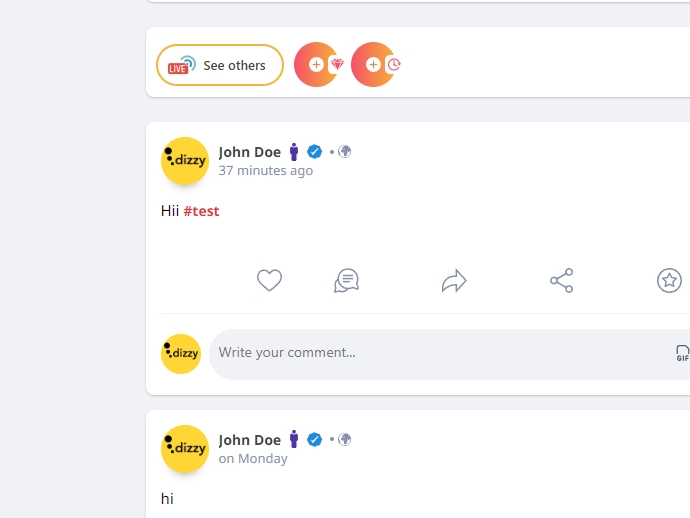Viewport: 690px width, 518px height.
Task: Click the dizzy avatar on the "Hii #test" post
Action: [185, 161]
